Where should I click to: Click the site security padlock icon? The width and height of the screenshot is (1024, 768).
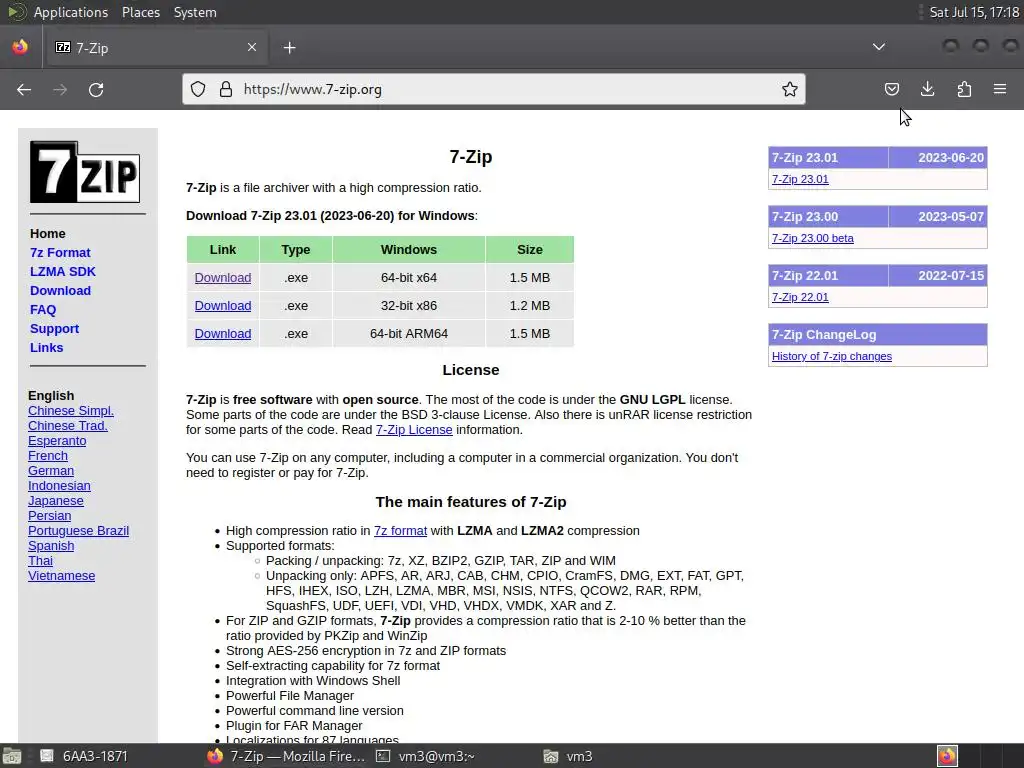pos(226,89)
